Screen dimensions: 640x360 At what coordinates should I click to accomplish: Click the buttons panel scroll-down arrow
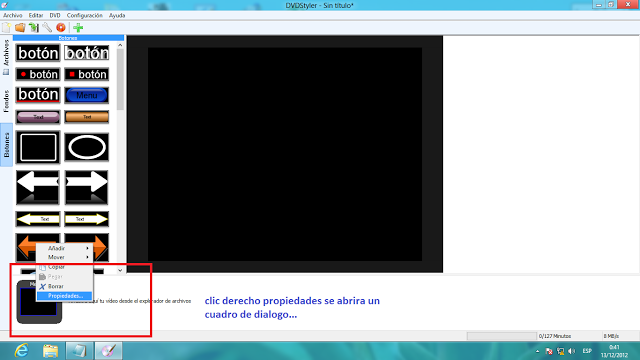[120, 270]
